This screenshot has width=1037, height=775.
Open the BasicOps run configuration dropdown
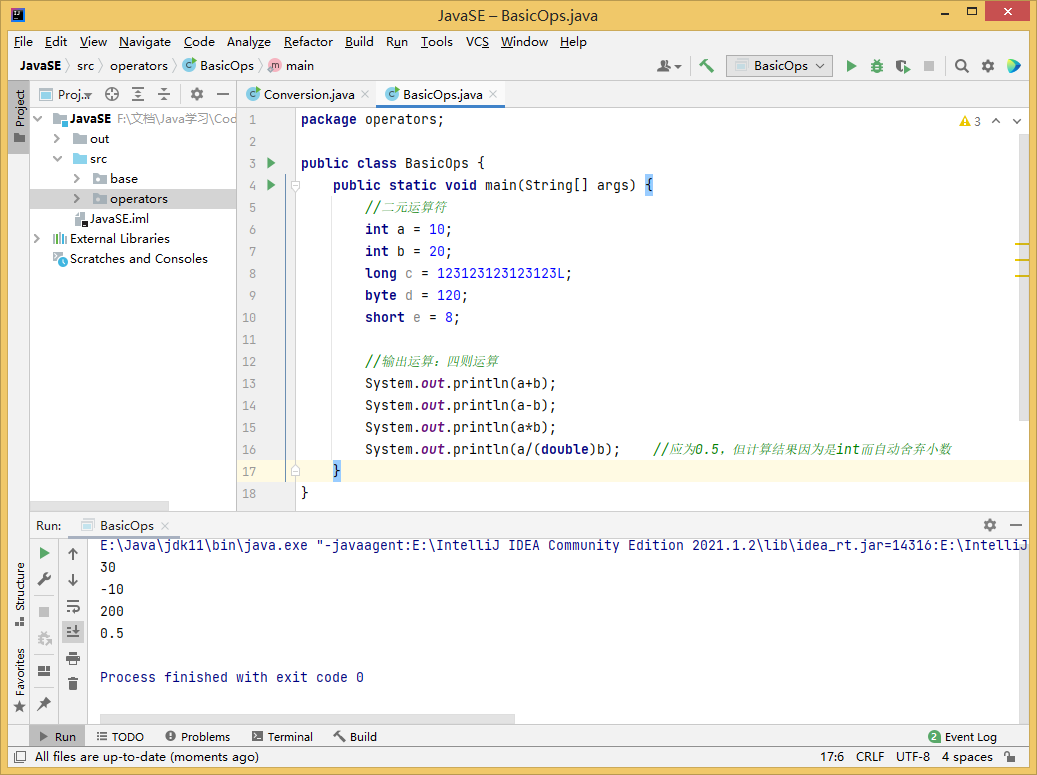point(780,66)
